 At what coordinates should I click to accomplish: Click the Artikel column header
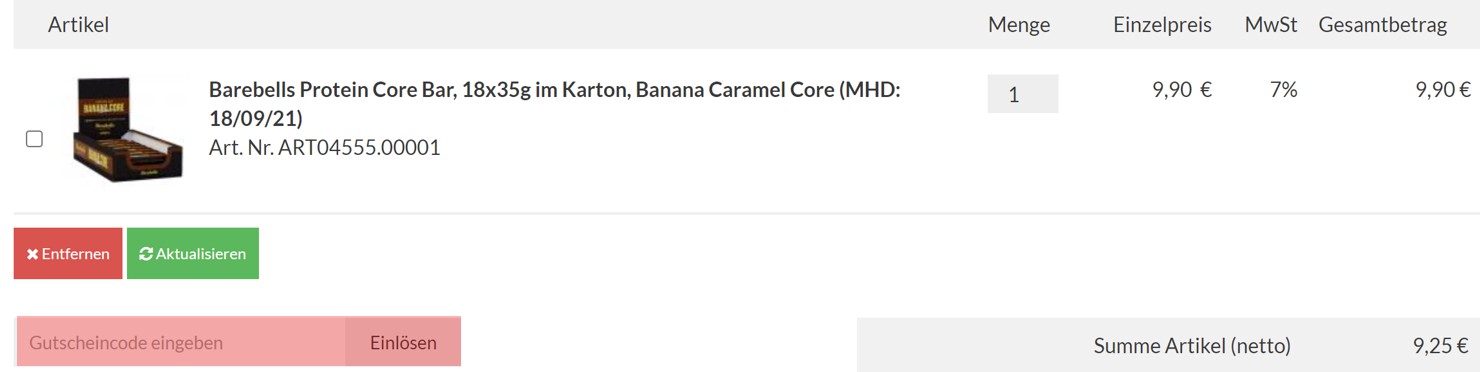coord(78,25)
